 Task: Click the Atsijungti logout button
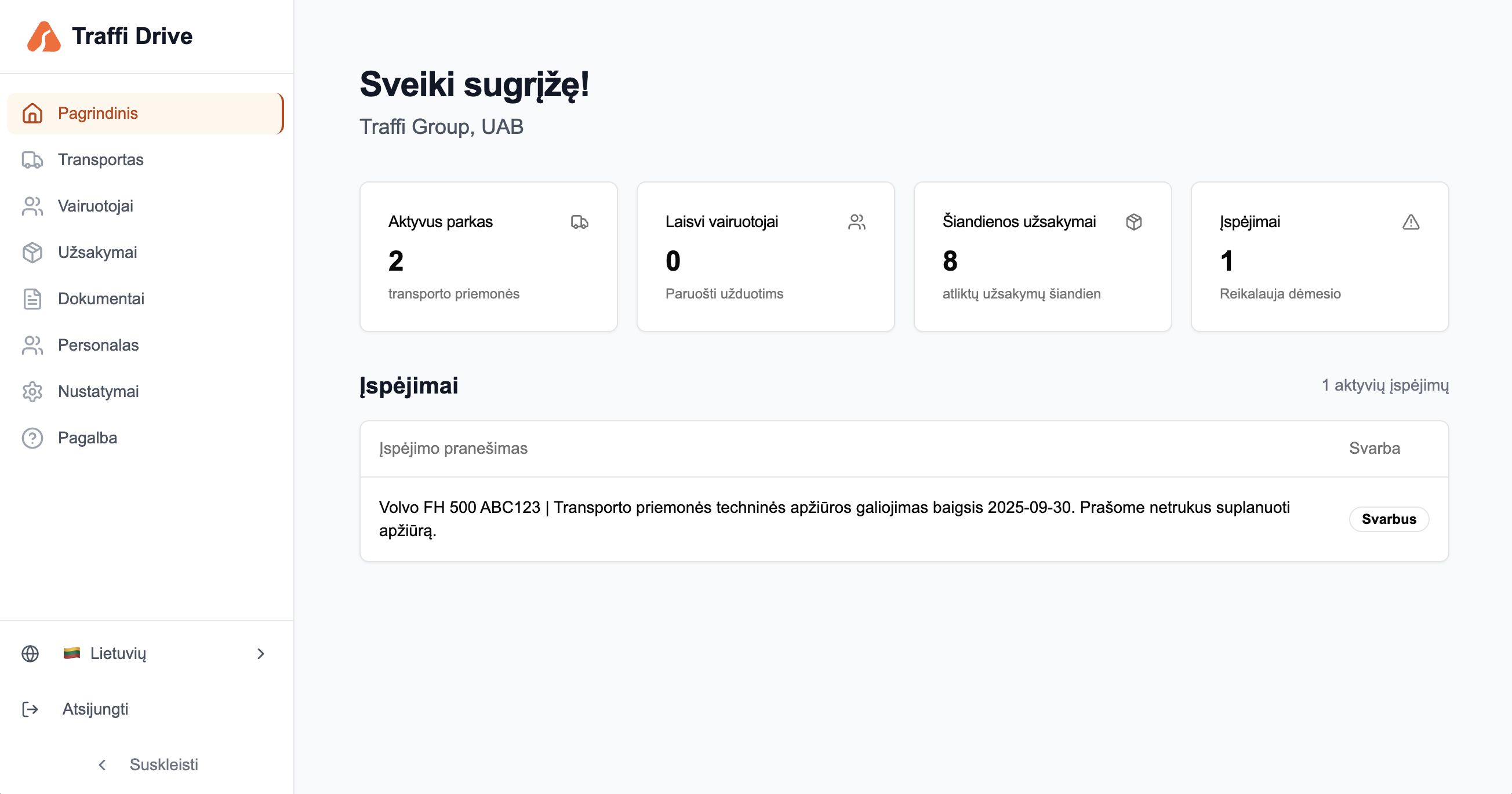tap(95, 709)
